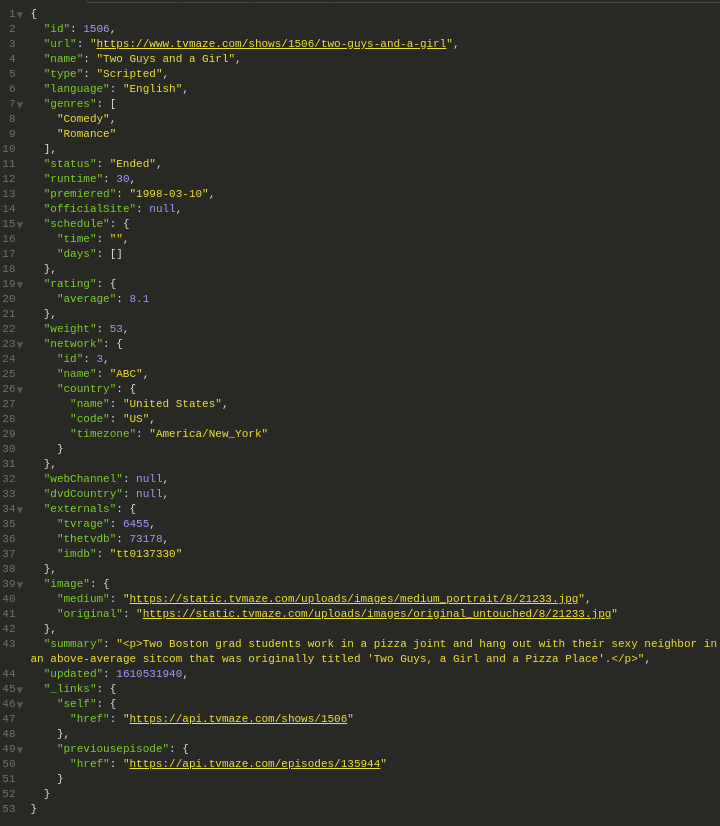
Task: Click the language value "English"
Action: 153,89
